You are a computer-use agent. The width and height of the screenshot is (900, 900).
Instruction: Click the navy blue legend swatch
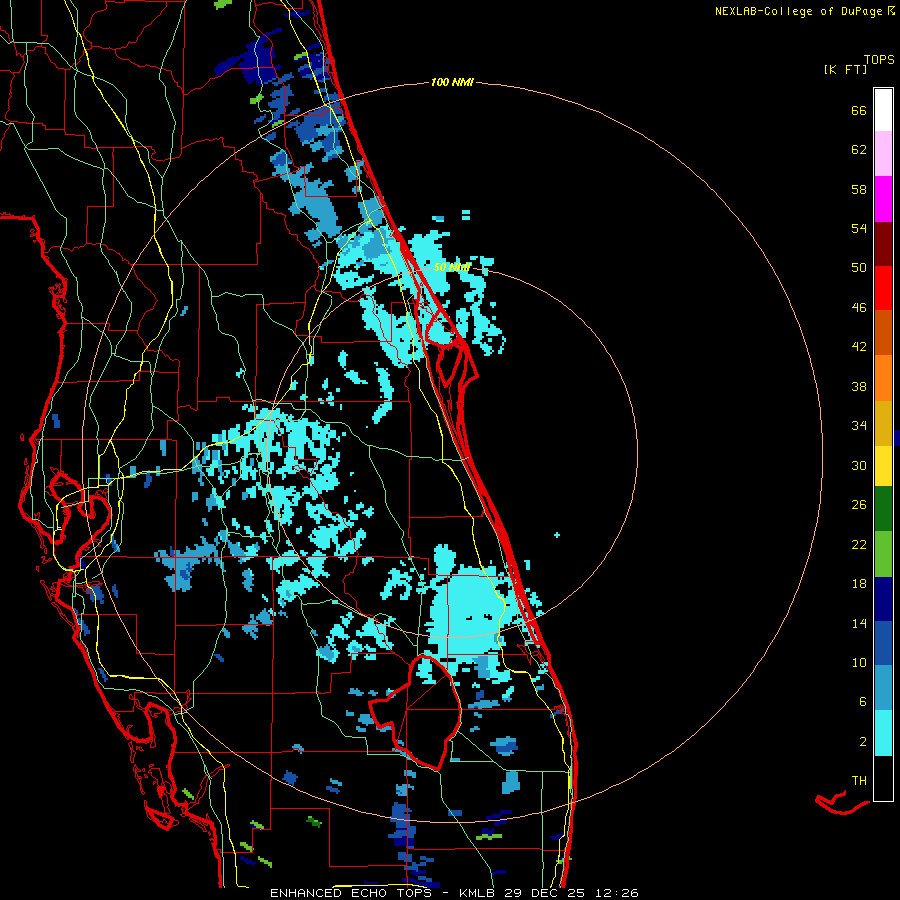click(883, 599)
